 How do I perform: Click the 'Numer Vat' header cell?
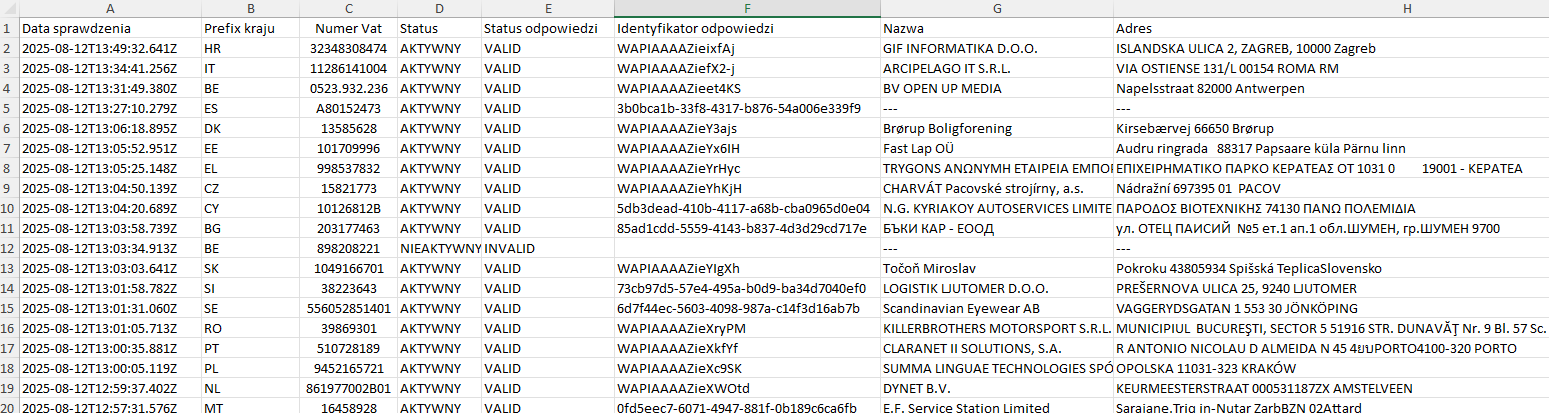[x=348, y=28]
